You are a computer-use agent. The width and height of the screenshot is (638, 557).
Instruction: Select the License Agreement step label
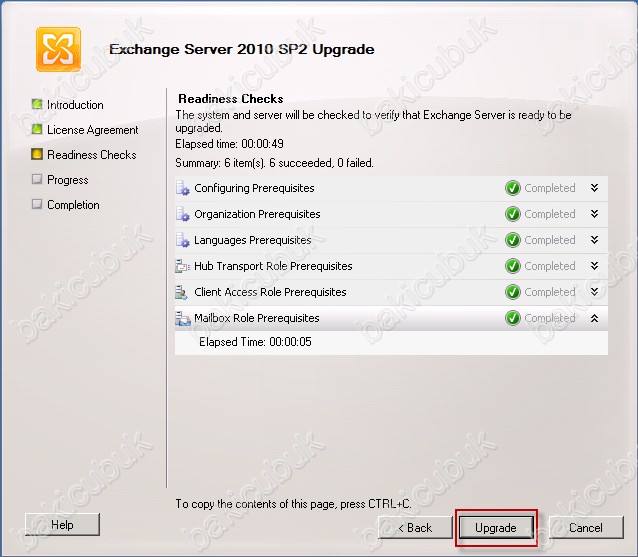[93, 130]
